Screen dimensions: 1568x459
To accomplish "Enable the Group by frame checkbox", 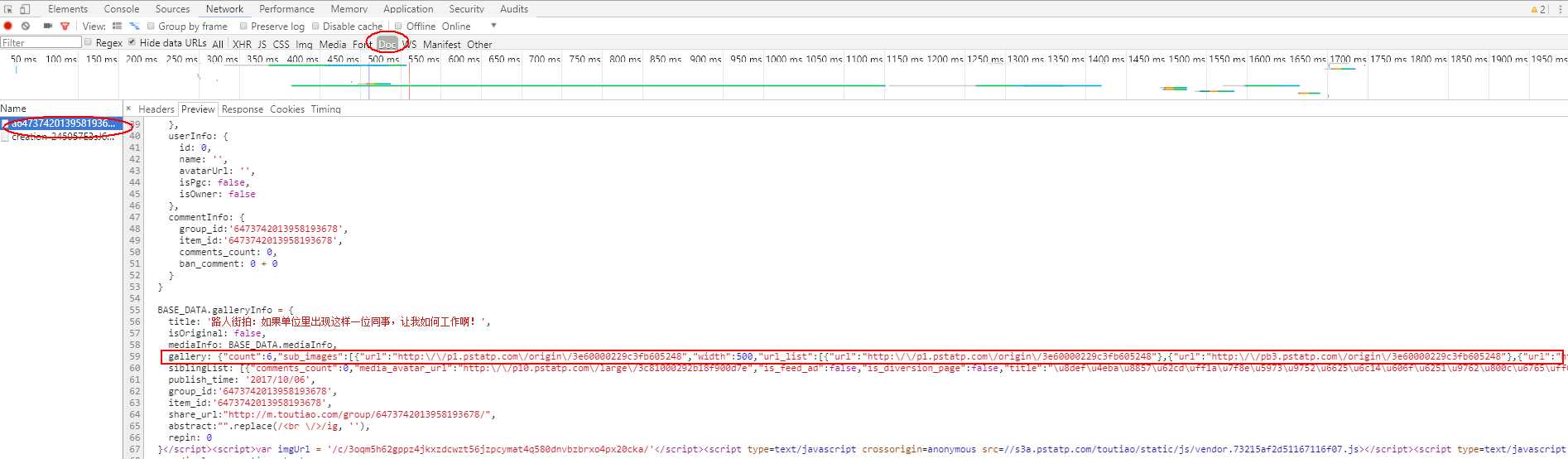I will (151, 26).
